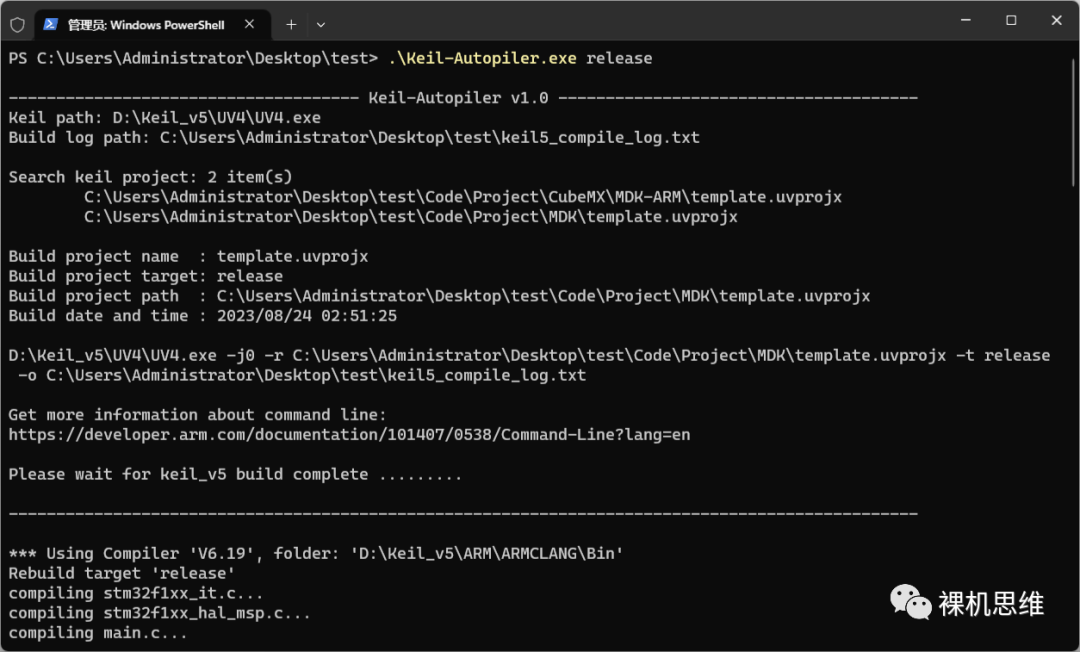This screenshot has height=652, width=1080.
Task: Click the 'UV4.exe -j0 -r' command line
Action: click(529, 355)
